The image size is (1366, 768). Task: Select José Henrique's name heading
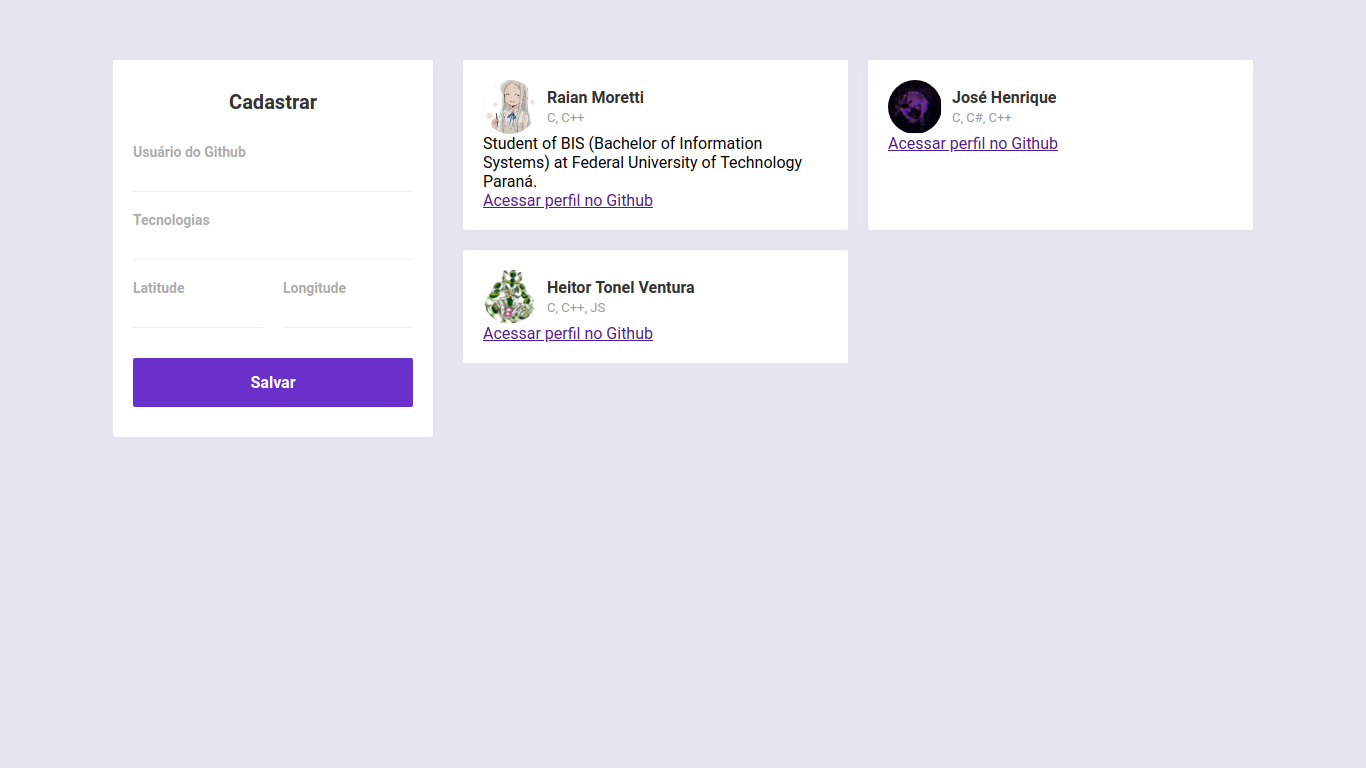[1004, 97]
